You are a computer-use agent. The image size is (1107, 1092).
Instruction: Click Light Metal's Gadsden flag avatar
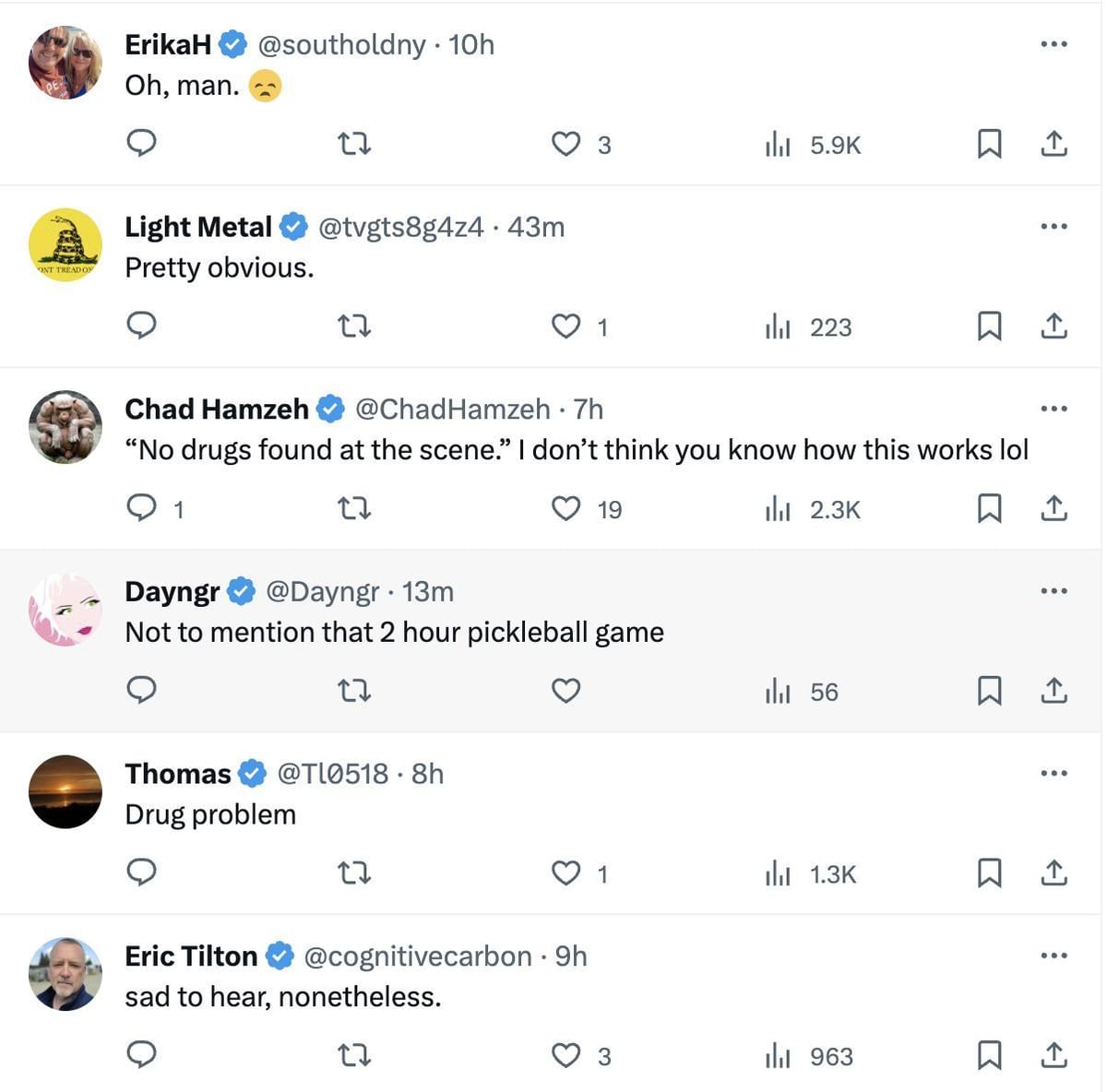[65, 244]
